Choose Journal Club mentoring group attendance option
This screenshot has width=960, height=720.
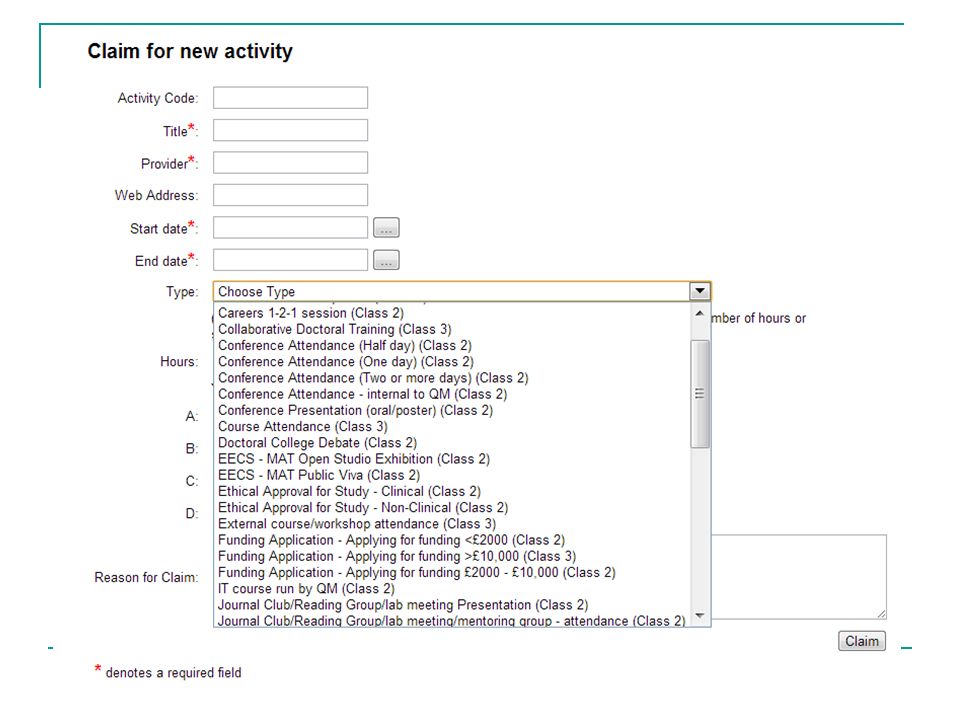[452, 620]
